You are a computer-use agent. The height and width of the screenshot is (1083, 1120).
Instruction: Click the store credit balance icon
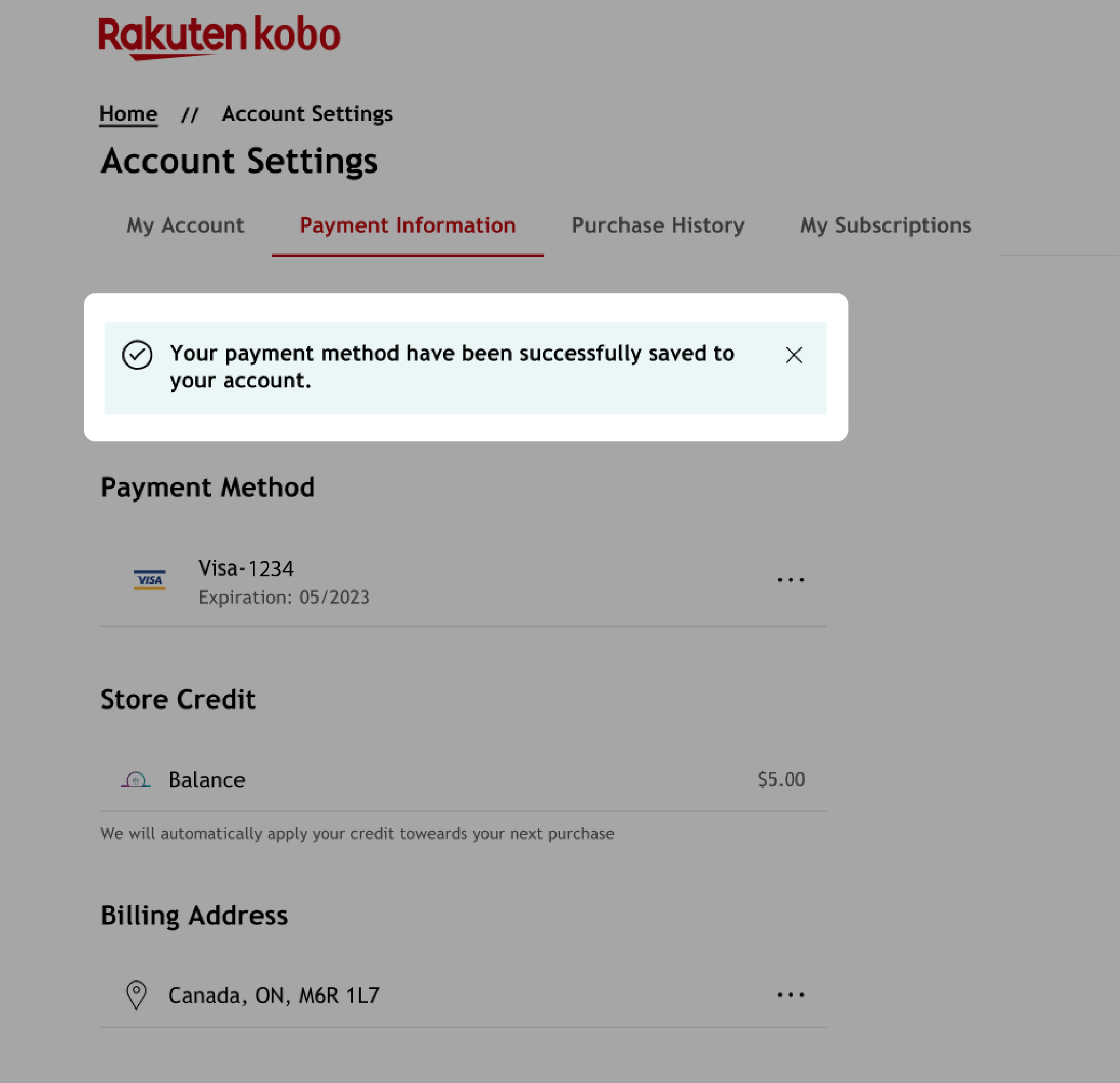point(136,779)
